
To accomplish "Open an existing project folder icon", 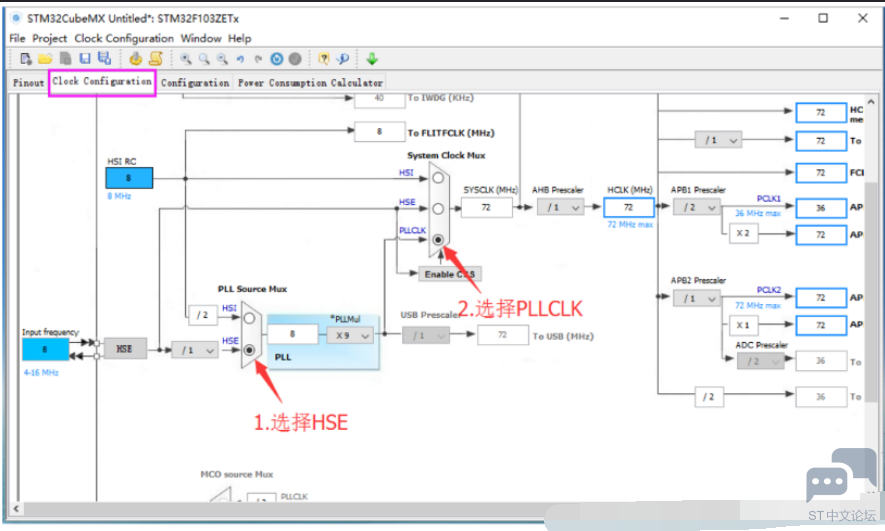I will (45, 59).
